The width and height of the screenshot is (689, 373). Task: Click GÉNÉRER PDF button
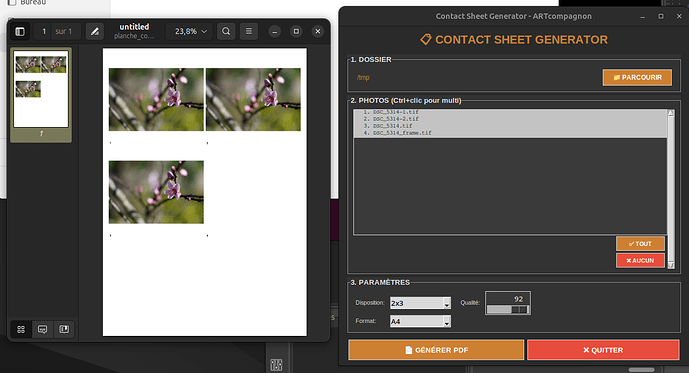coord(436,350)
